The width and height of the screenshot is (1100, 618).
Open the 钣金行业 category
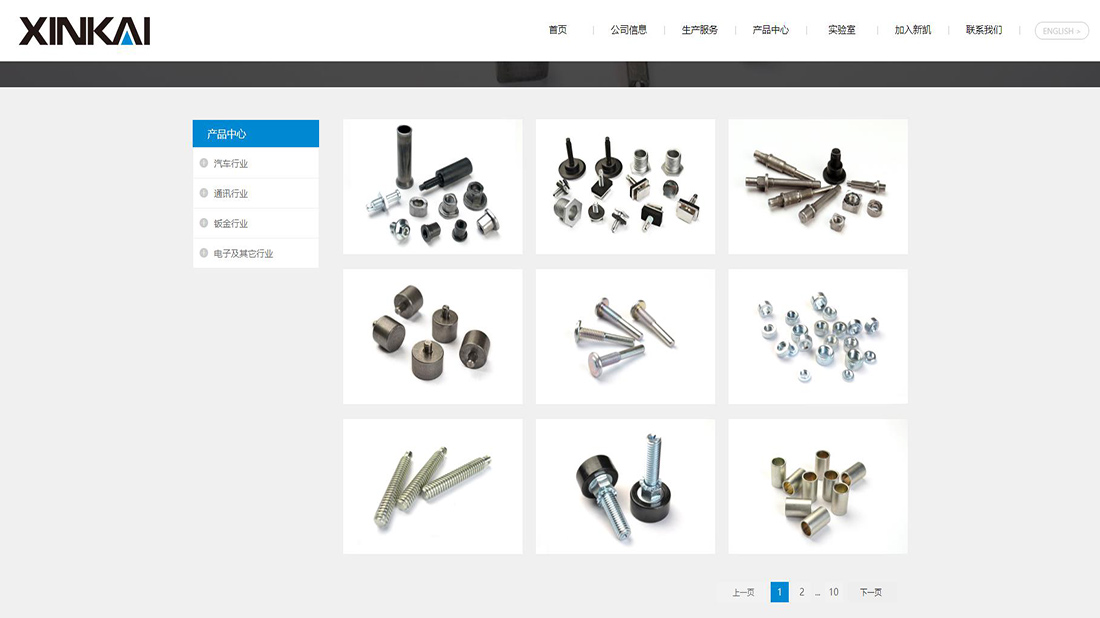click(x=230, y=223)
